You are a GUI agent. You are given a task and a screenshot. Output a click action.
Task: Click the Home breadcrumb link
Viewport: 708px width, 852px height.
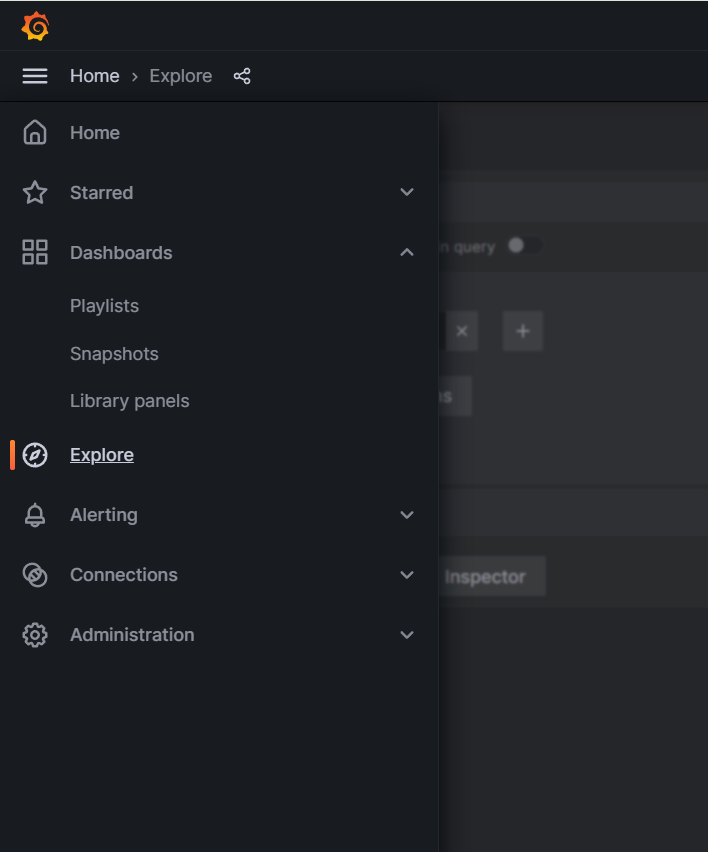pyautogui.click(x=94, y=76)
